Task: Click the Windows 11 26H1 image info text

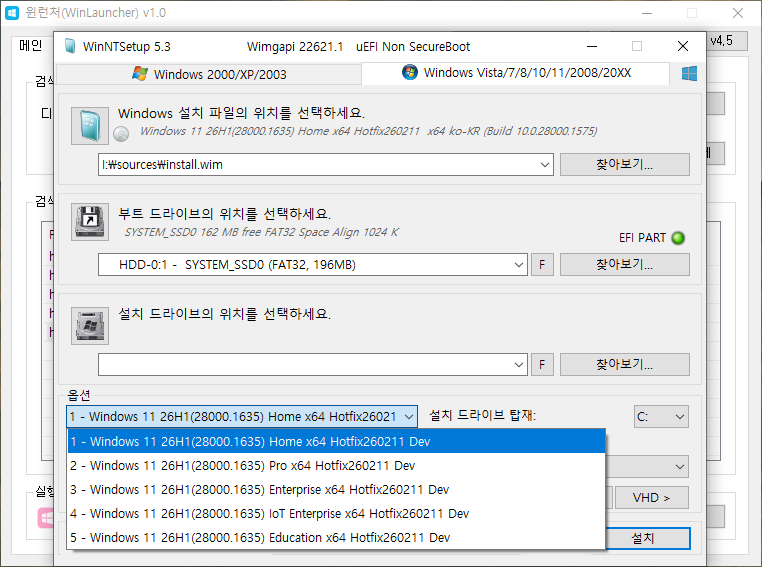Action: point(368,131)
